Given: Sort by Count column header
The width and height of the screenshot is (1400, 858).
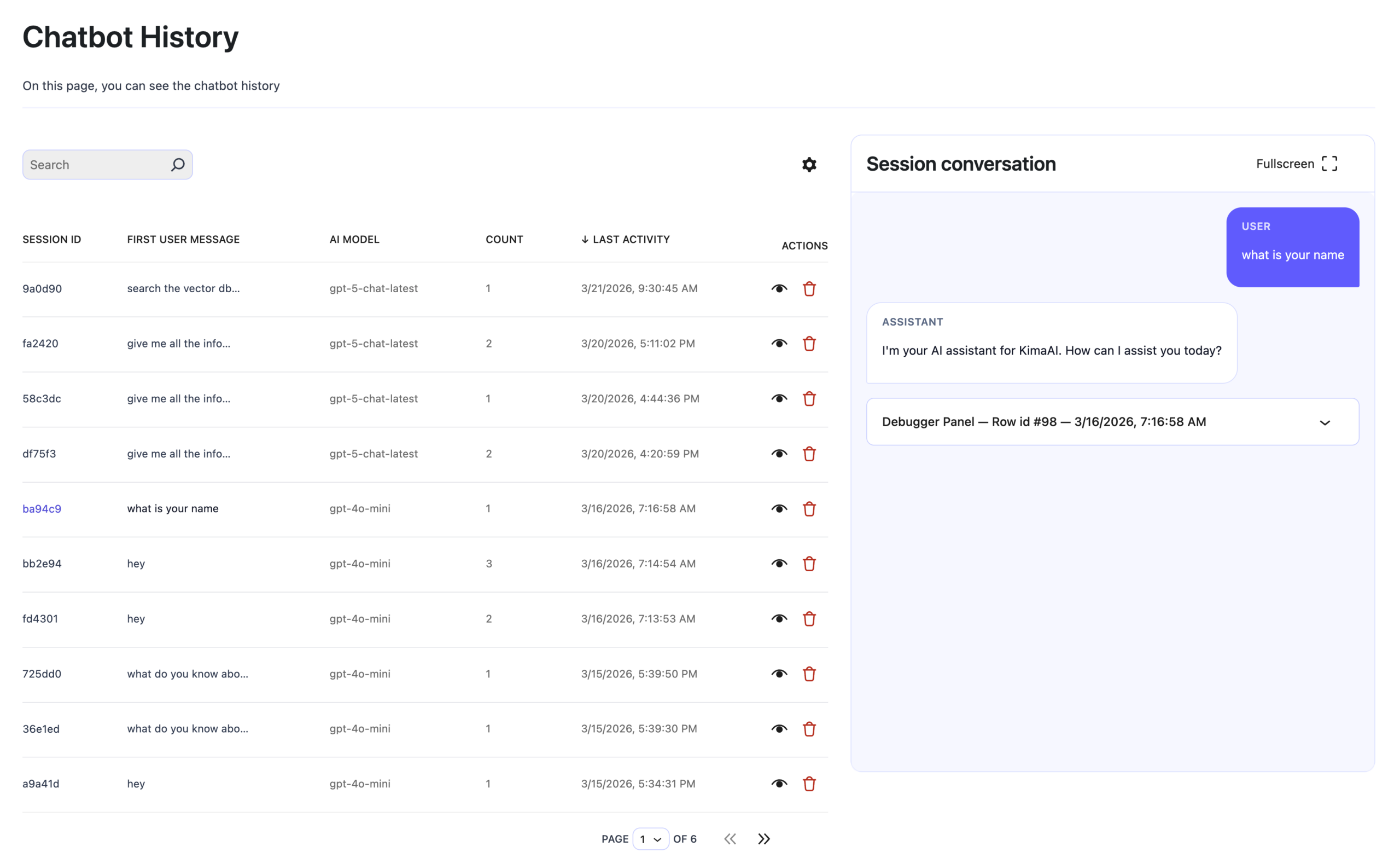Looking at the screenshot, I should tap(504, 239).
